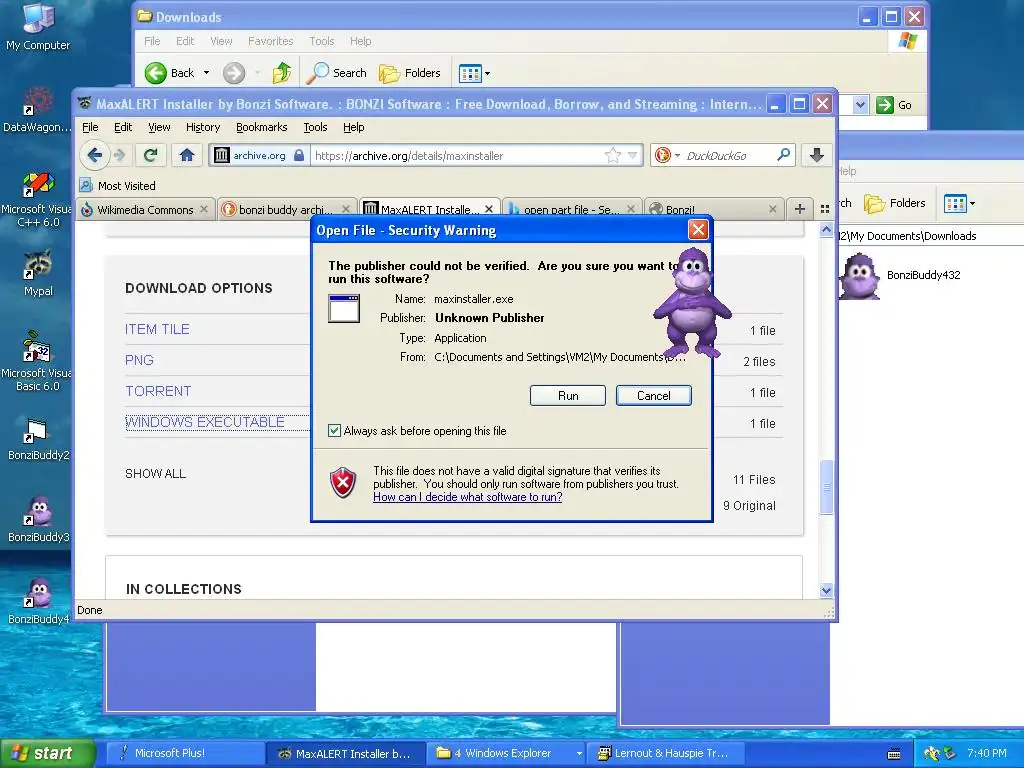Open TORRENT download option
The height and width of the screenshot is (768, 1024).
tap(158, 391)
